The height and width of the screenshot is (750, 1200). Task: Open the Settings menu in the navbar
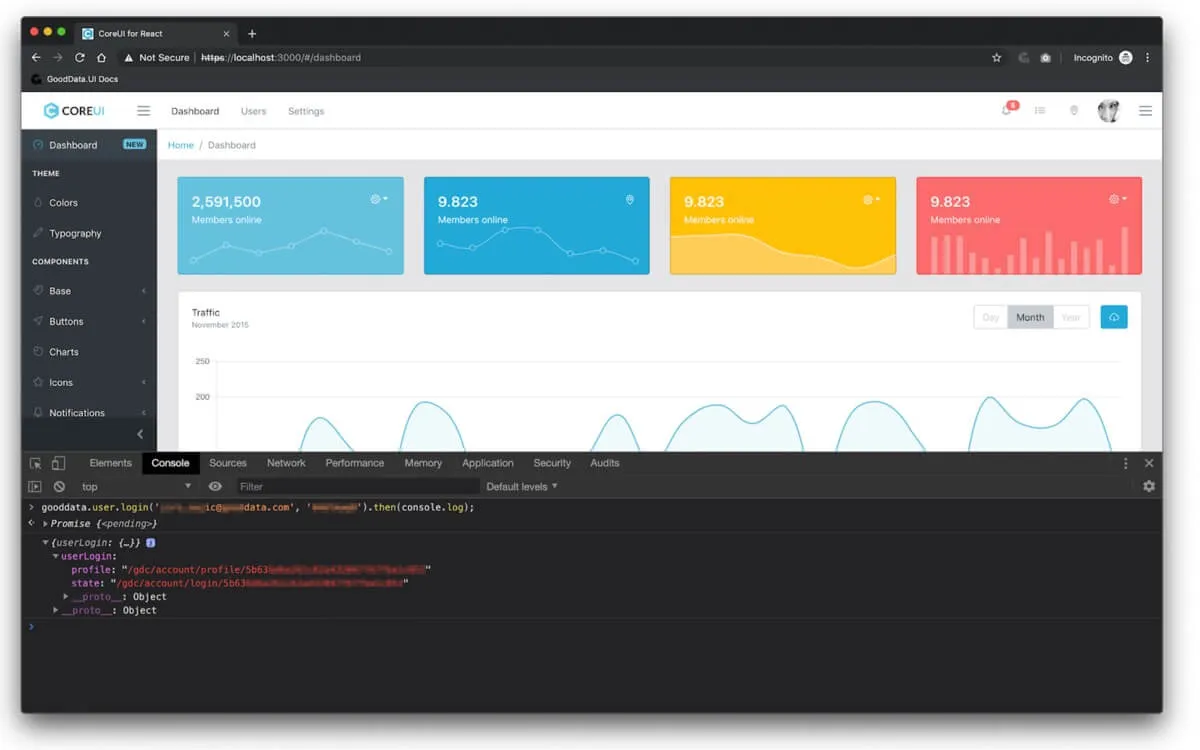[x=306, y=111]
